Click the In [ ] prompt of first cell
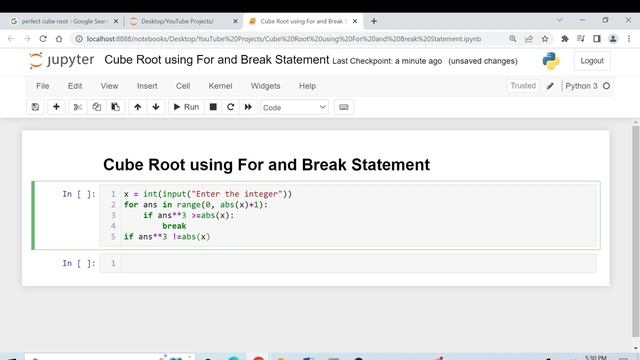This screenshot has width=640, height=360. click(x=79, y=194)
